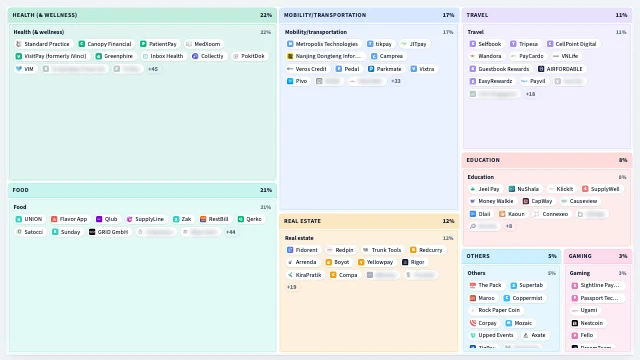Expand the +8 more Education companies
Image resolution: width=640 pixels, height=360 pixels.
click(509, 226)
